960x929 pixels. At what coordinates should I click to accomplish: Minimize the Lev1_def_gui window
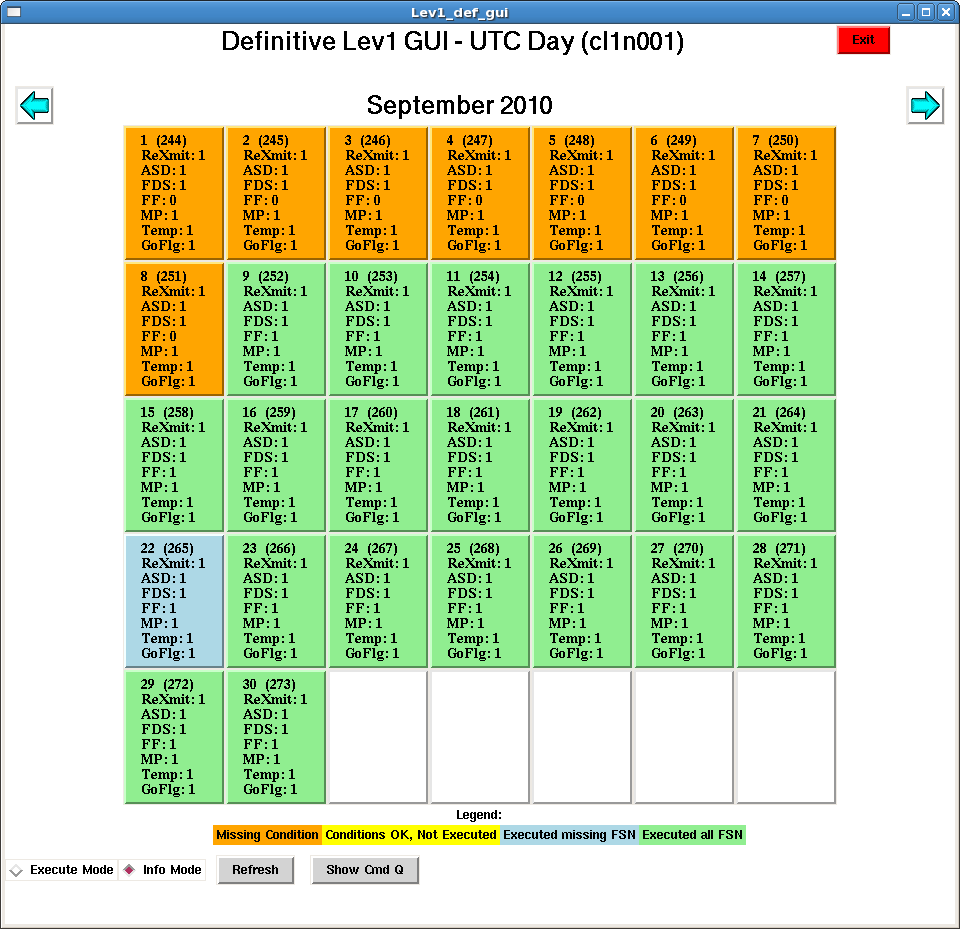(x=906, y=12)
